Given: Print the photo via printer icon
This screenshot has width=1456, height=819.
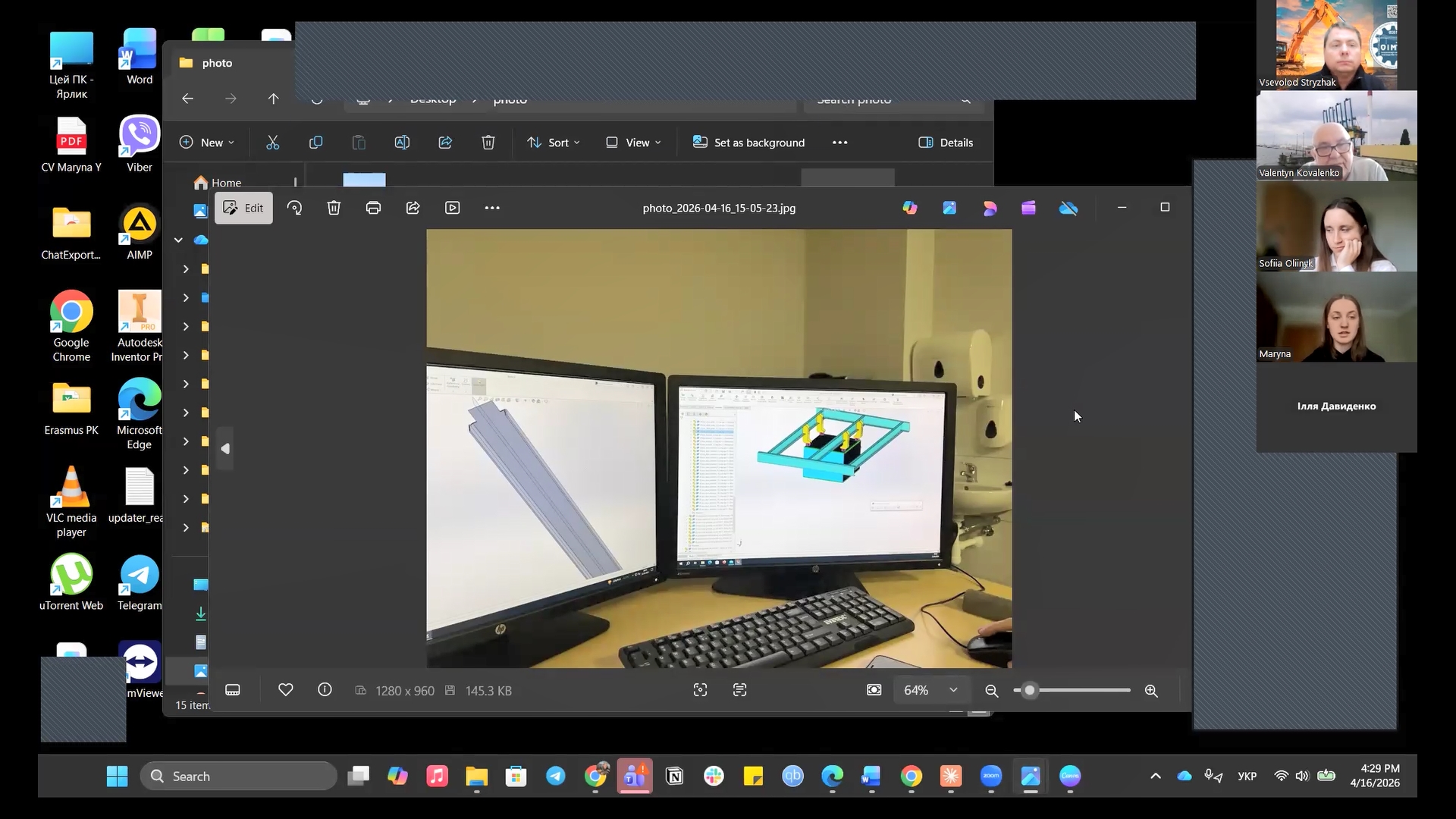Looking at the screenshot, I should click(x=373, y=208).
